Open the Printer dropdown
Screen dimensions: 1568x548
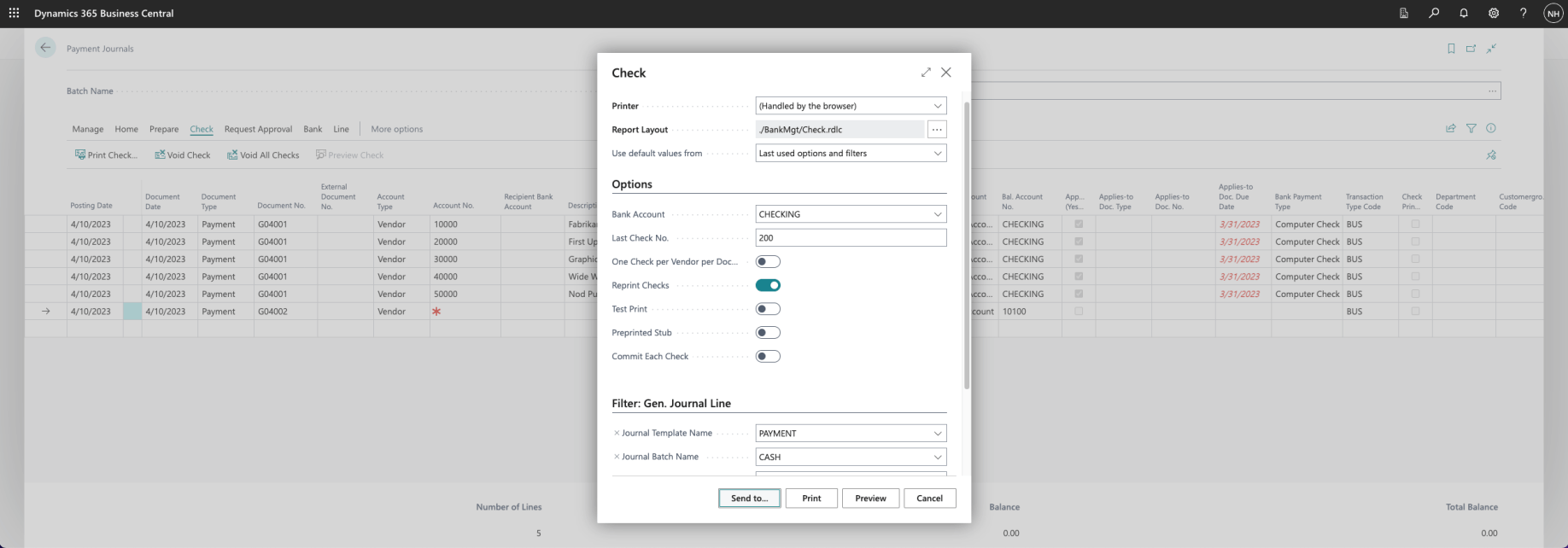851,106
